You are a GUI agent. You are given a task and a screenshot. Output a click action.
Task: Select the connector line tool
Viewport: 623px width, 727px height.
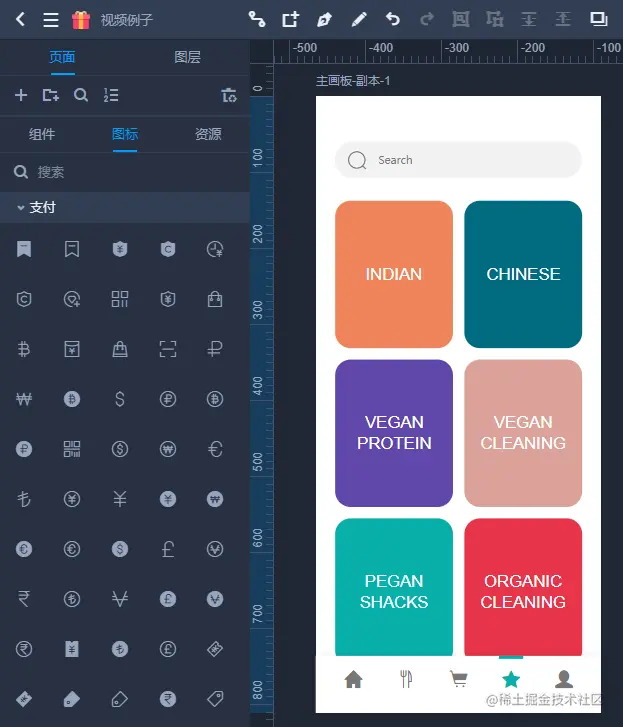(x=257, y=19)
